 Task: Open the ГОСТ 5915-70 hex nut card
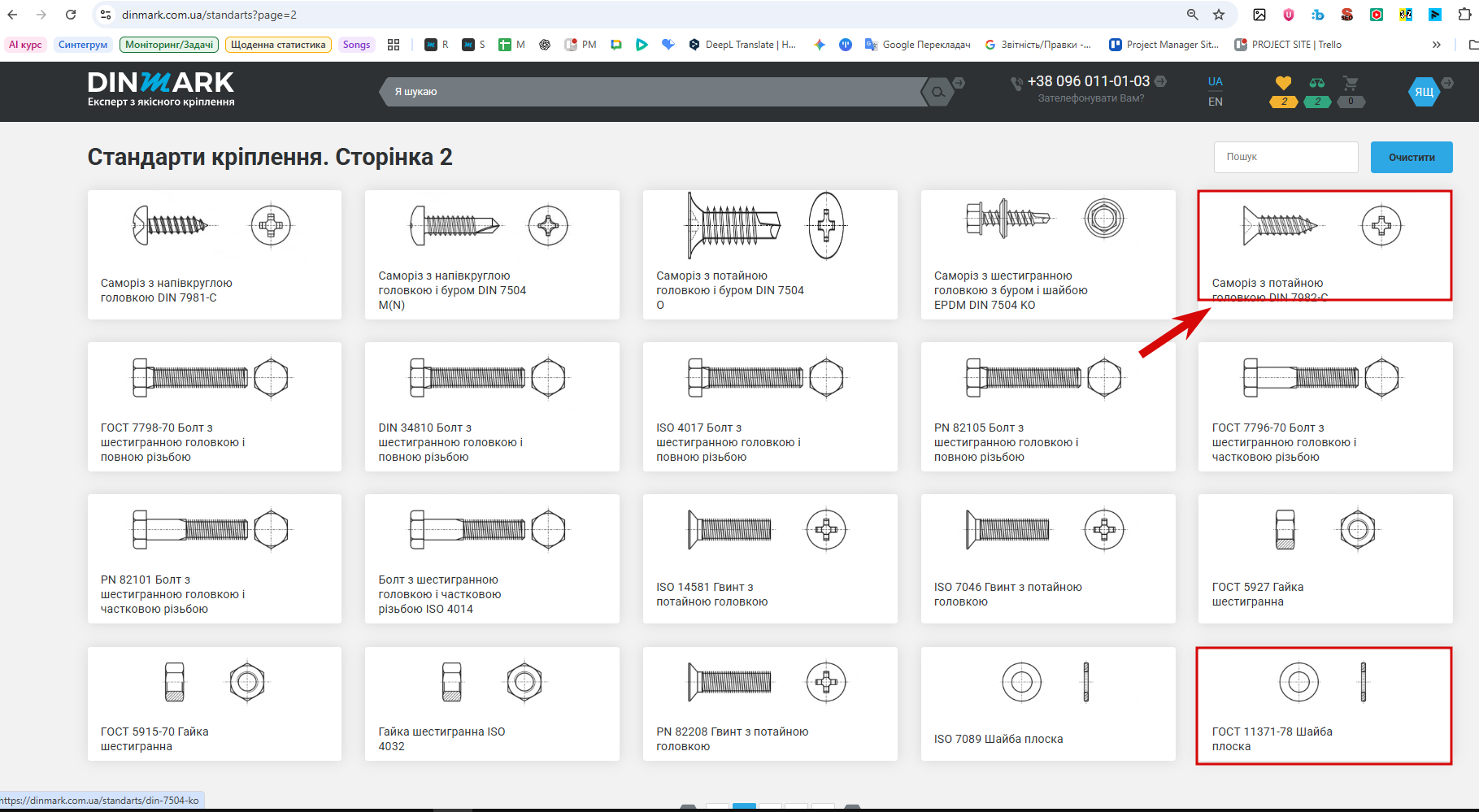215,704
